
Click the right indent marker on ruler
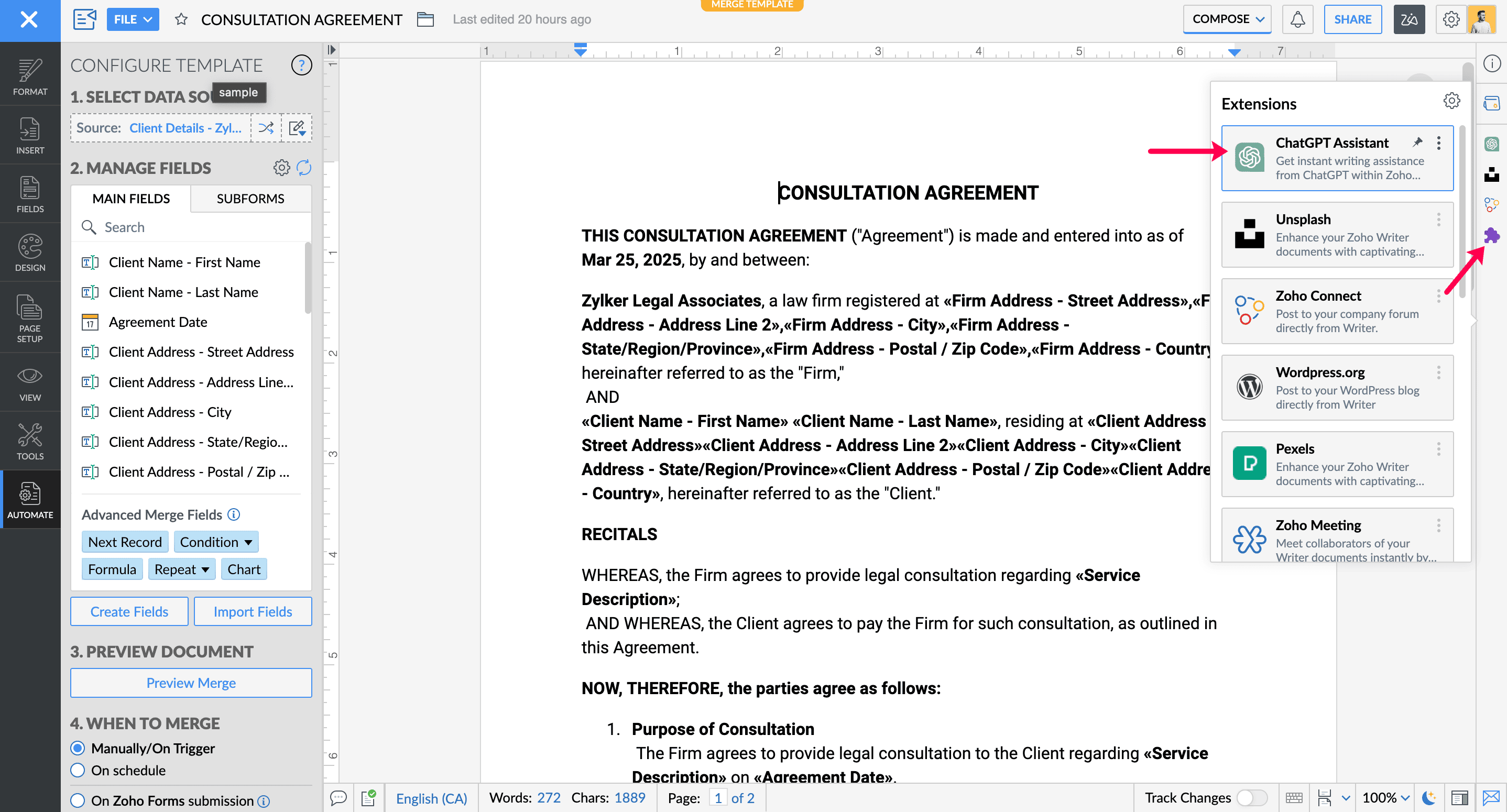[1234, 53]
